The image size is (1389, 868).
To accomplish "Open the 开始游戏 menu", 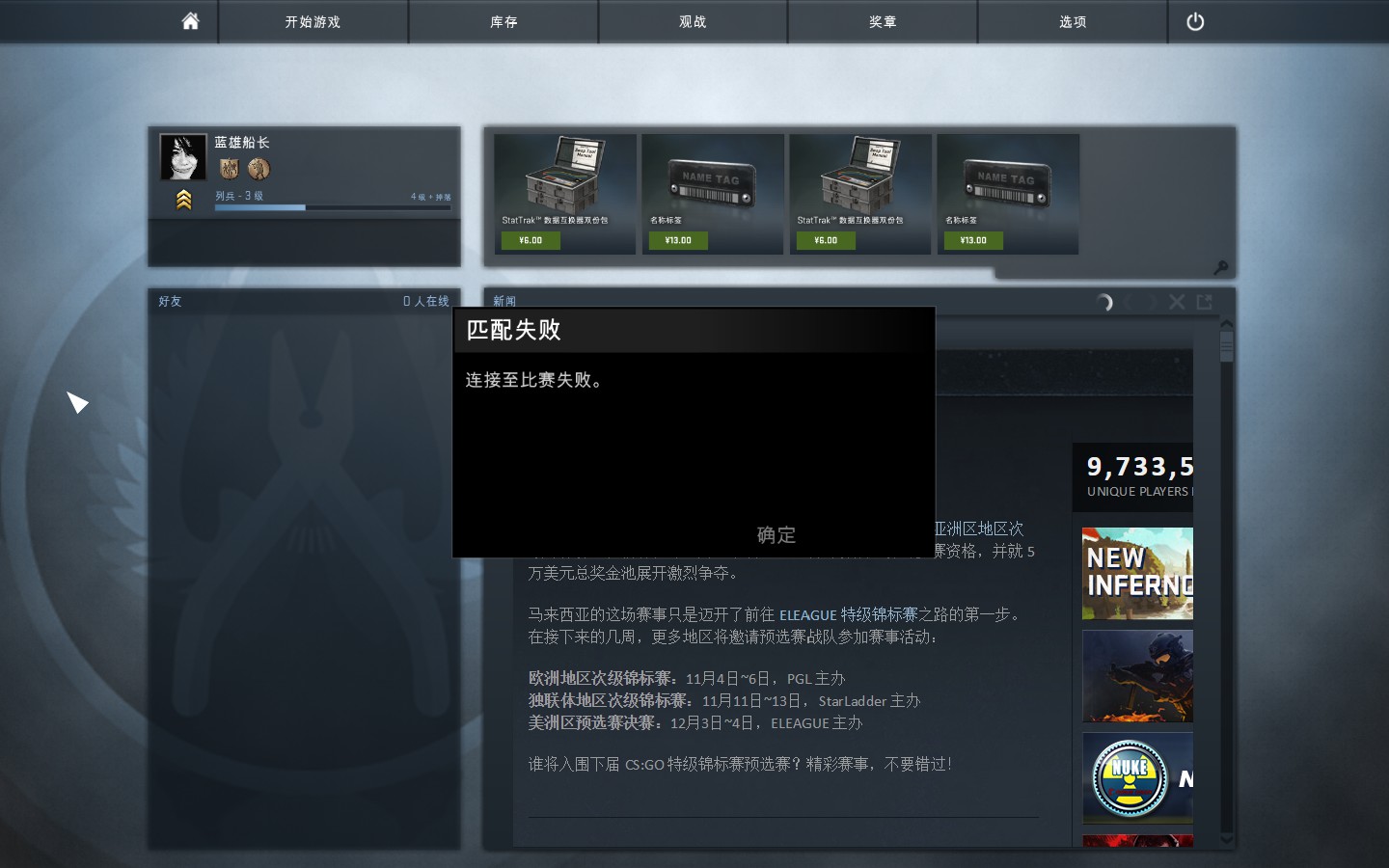I will 313,21.
